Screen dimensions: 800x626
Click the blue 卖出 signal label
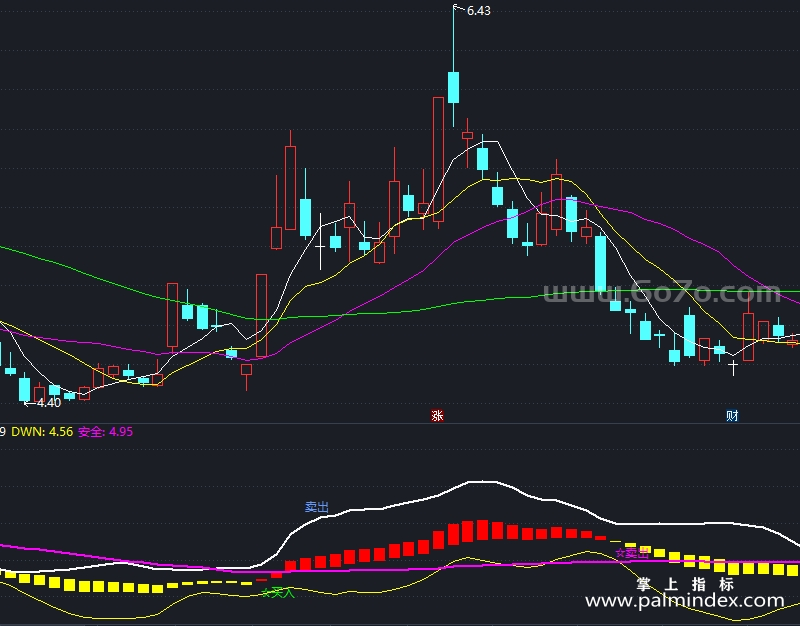pyautogui.click(x=317, y=507)
